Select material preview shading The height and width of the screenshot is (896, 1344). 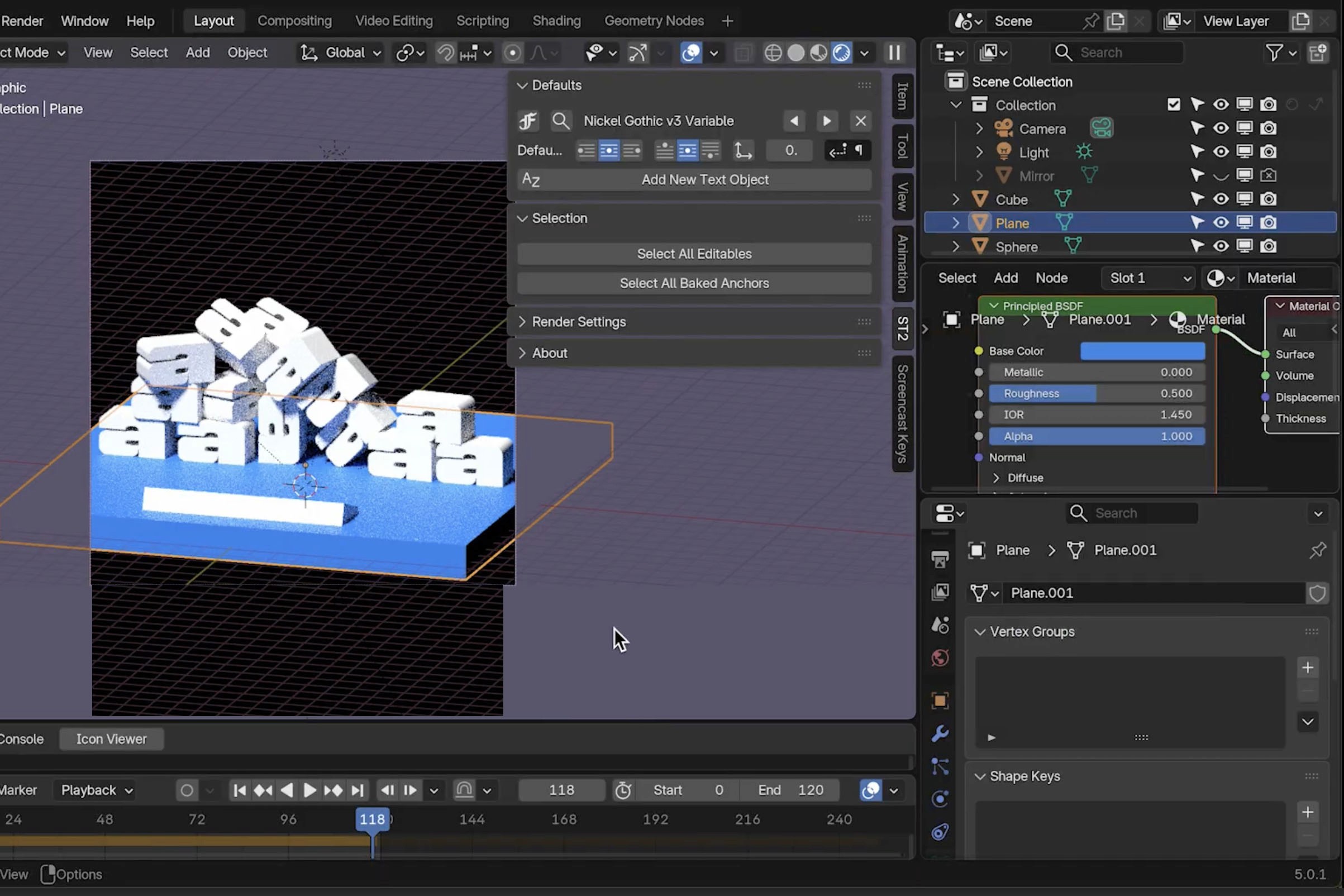point(818,53)
